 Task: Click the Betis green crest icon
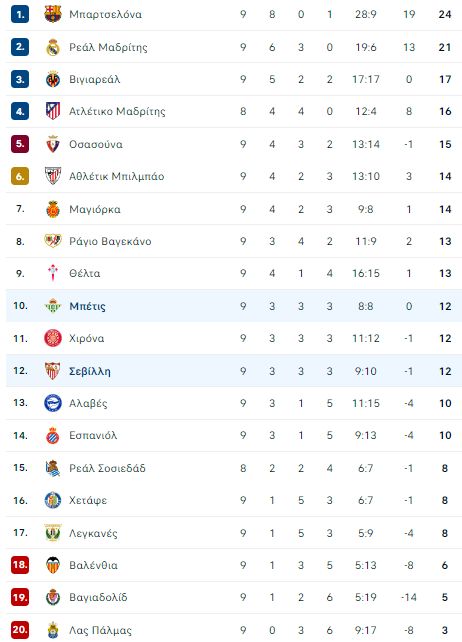(53, 306)
